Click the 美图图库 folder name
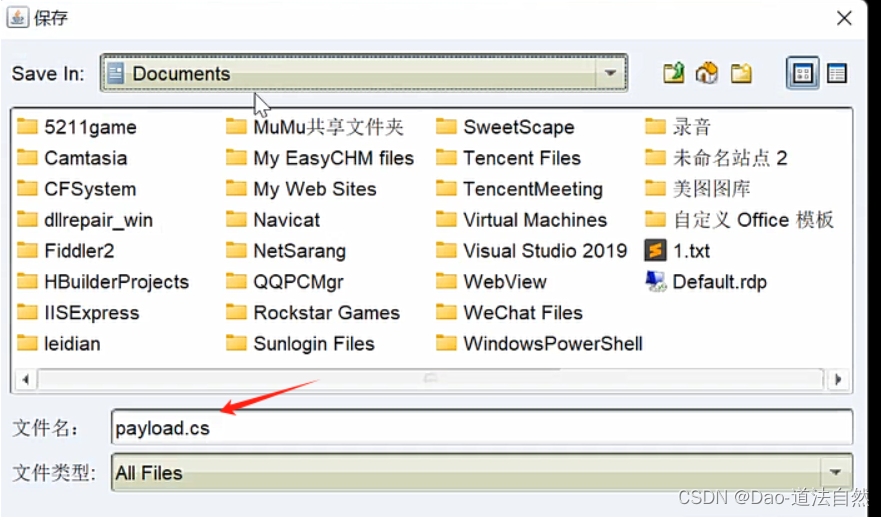The width and height of the screenshot is (886, 517). point(711,189)
